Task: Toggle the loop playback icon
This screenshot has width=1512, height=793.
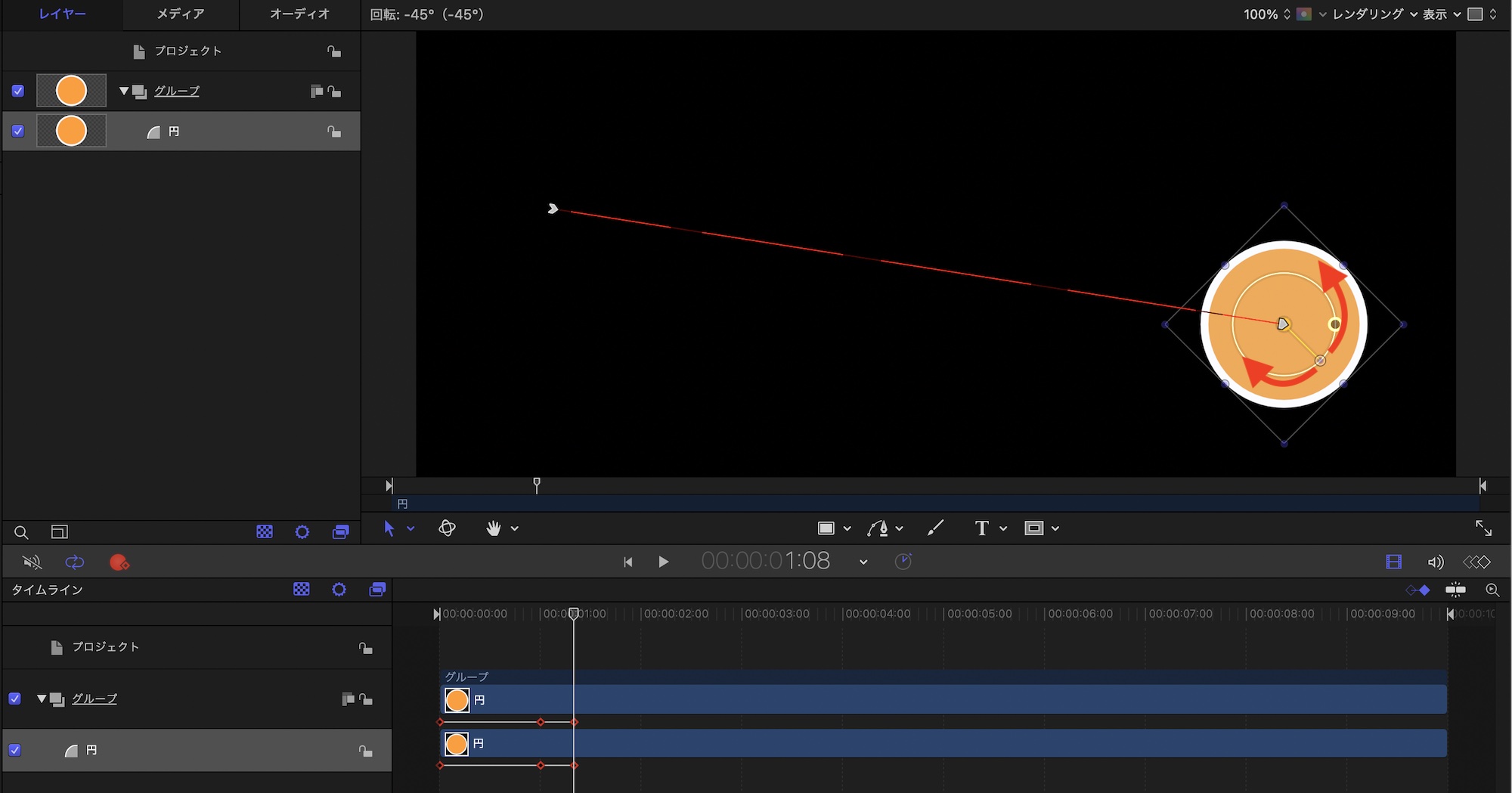Action: 75,562
